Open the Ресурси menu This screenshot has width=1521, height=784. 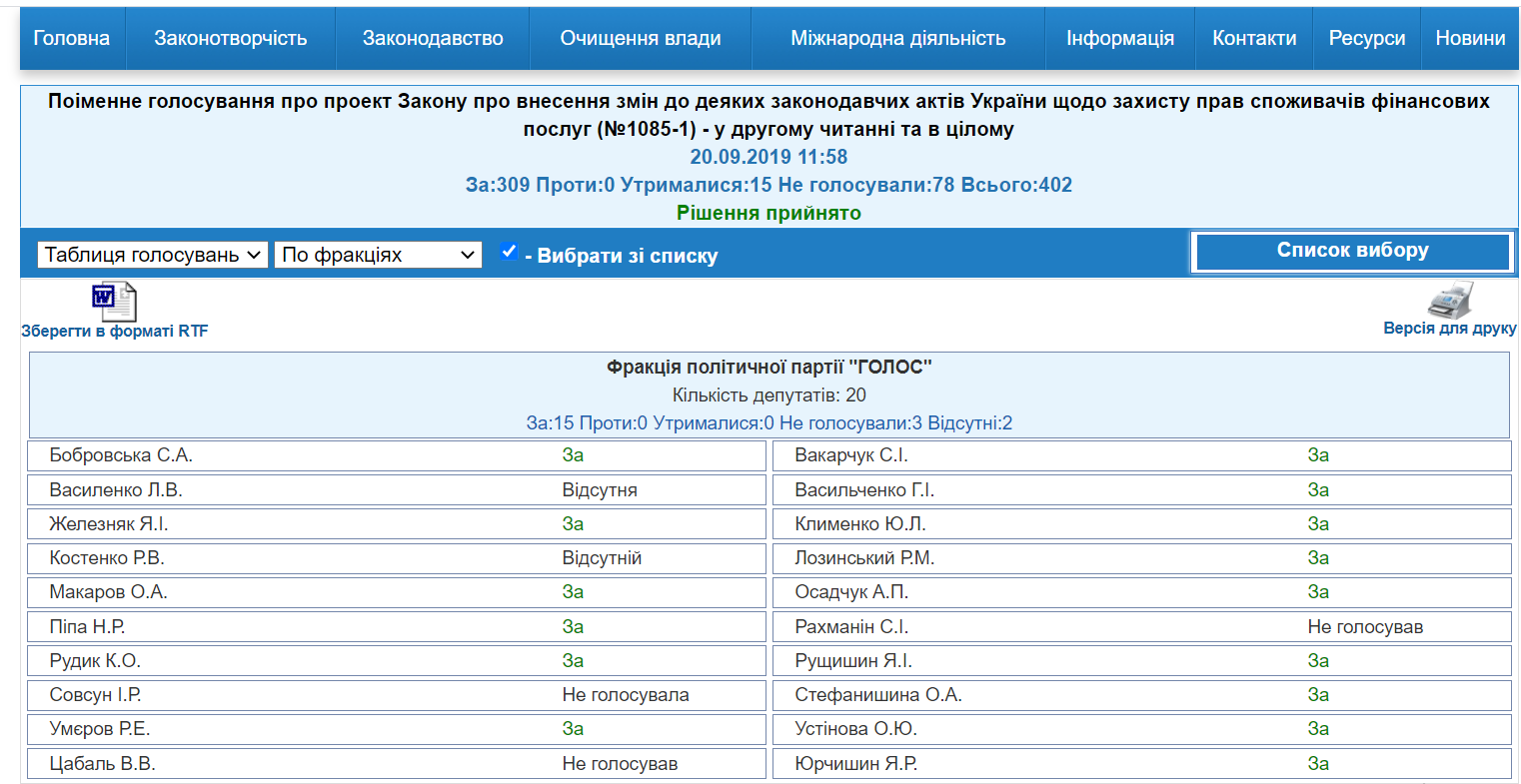point(1367,38)
